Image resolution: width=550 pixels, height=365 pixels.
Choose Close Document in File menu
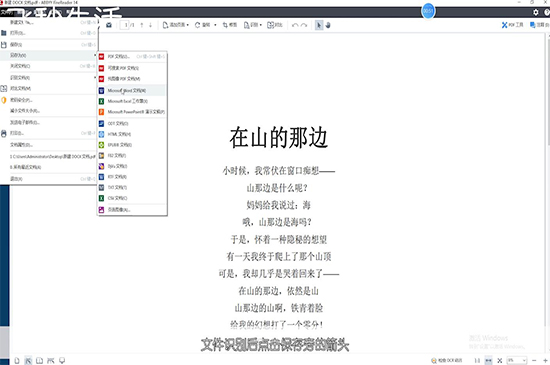[49, 66]
